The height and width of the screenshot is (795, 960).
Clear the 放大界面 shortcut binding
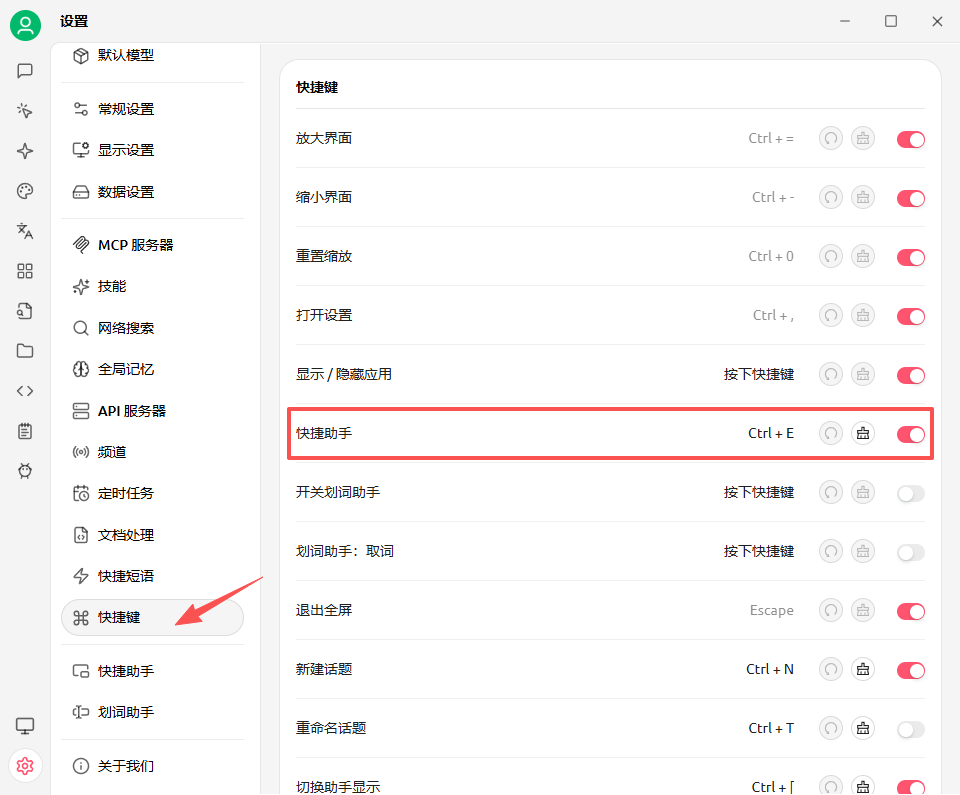863,138
